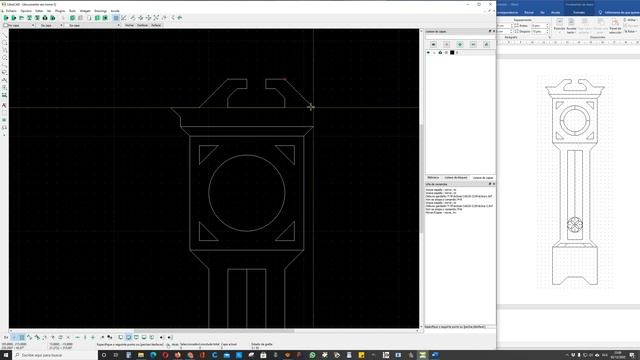
Task: Click the Zoom Panning hand icon
Action: point(180,18)
